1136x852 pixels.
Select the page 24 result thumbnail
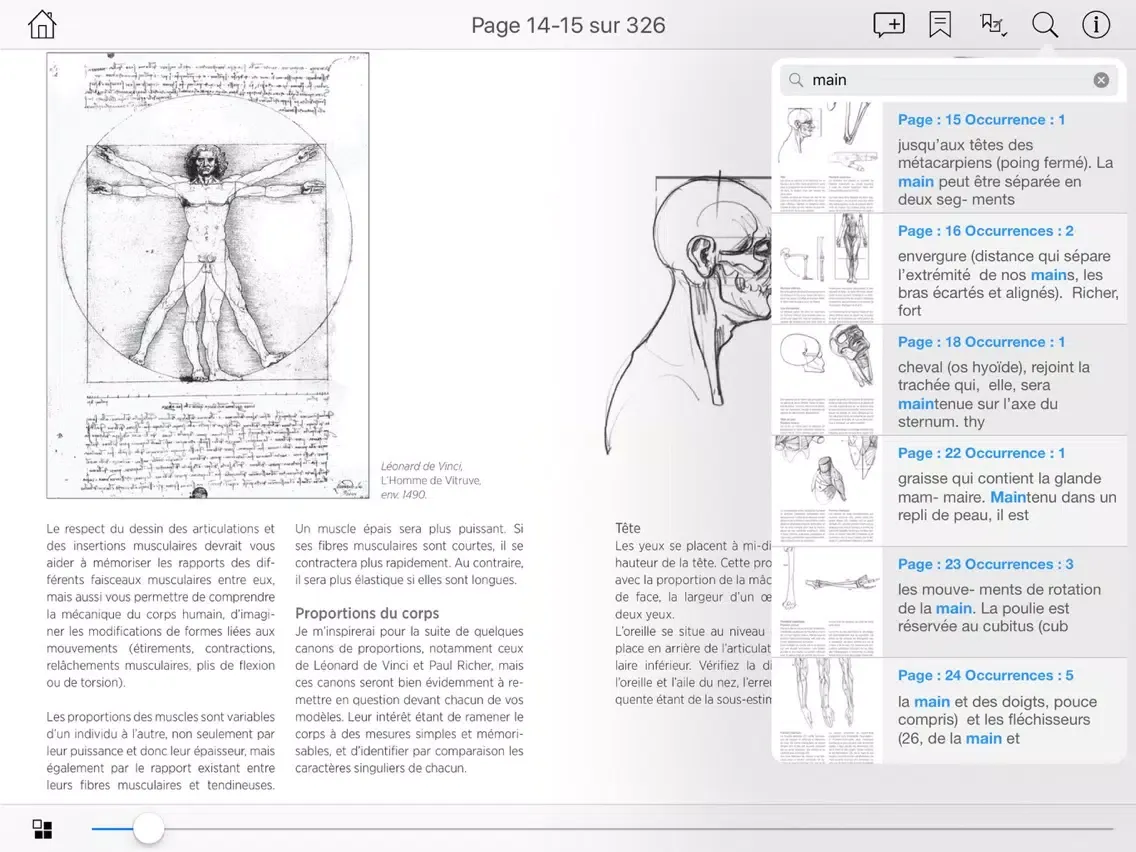coord(827,711)
